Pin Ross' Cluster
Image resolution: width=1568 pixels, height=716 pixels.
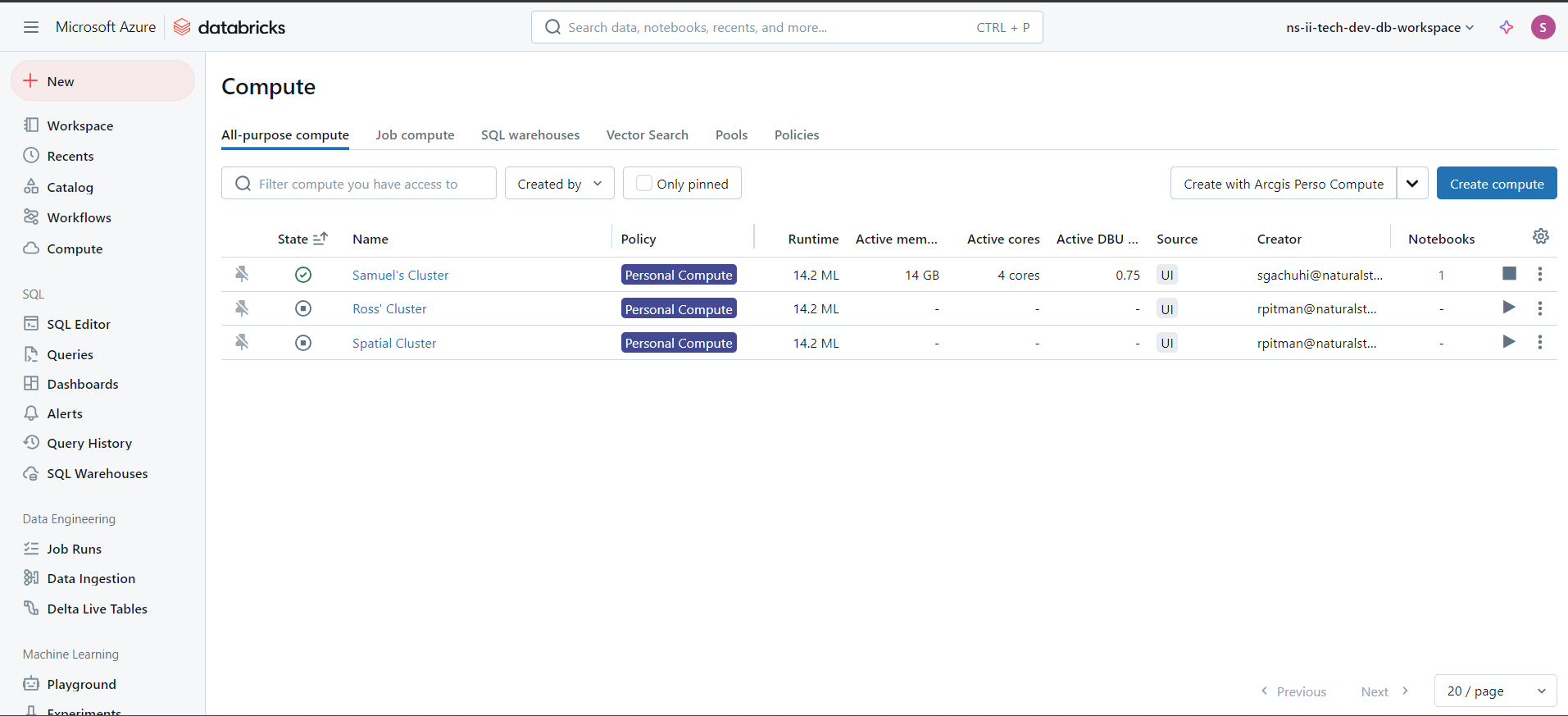coord(242,308)
